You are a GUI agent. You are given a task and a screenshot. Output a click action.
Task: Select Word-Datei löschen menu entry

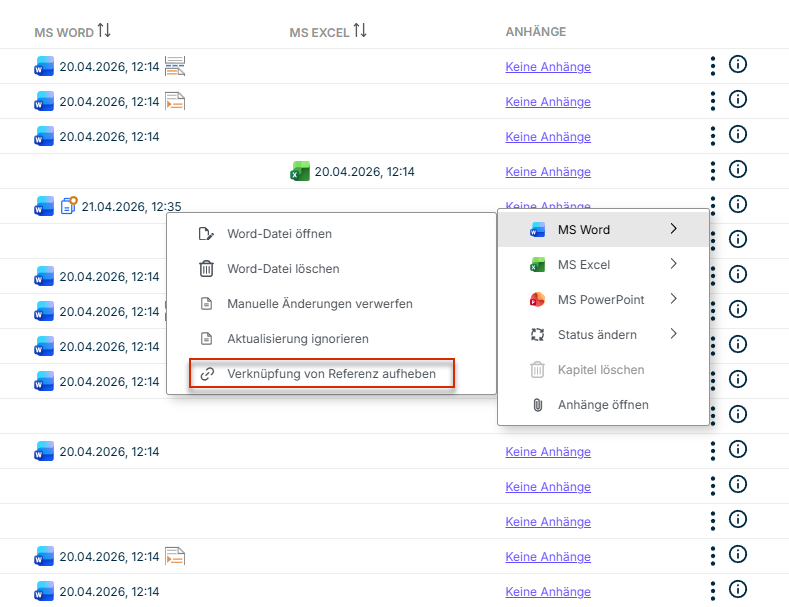click(x=283, y=269)
